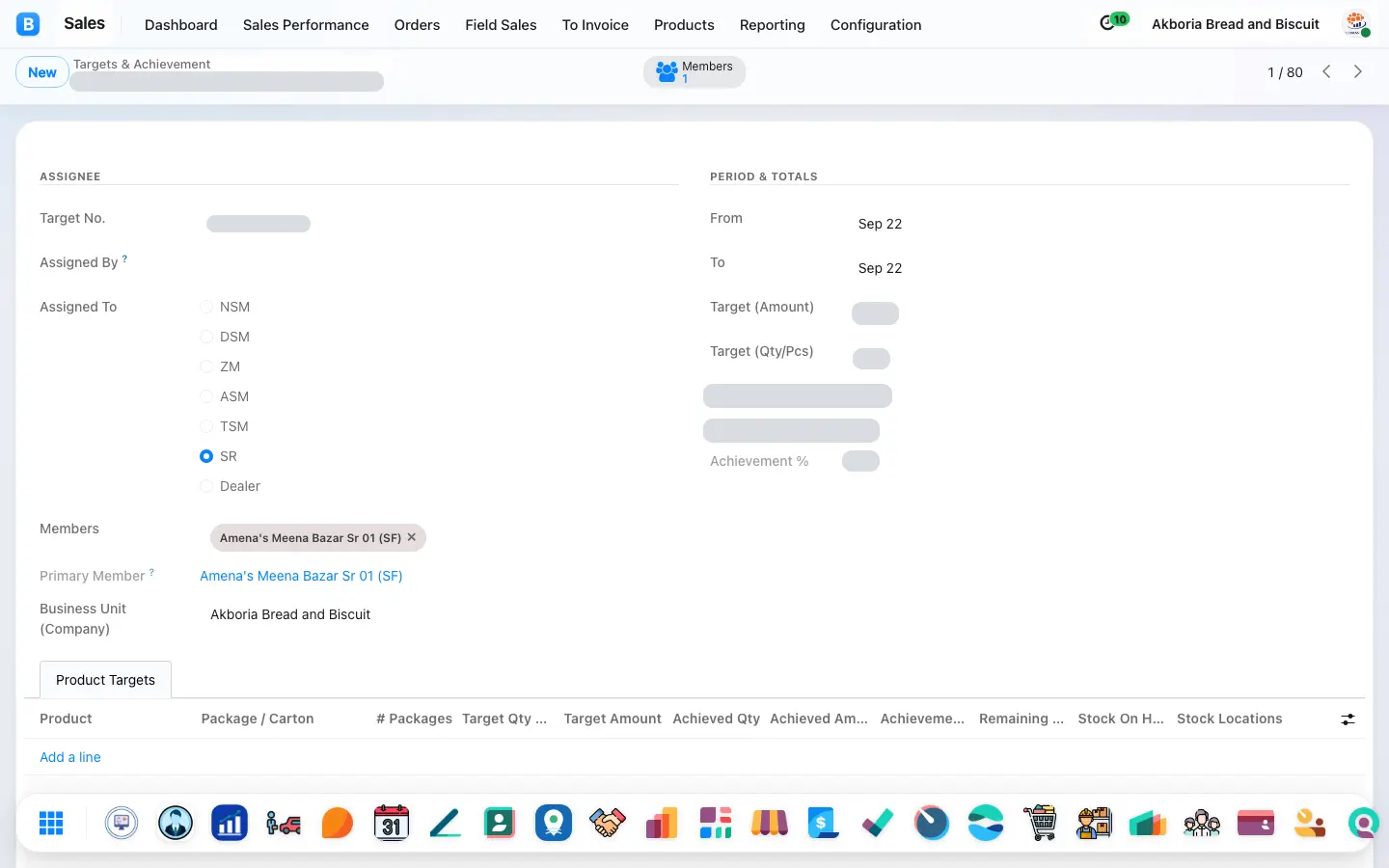This screenshot has height=868, width=1389.
Task: Open the calendar app showing 31
Action: point(392,823)
